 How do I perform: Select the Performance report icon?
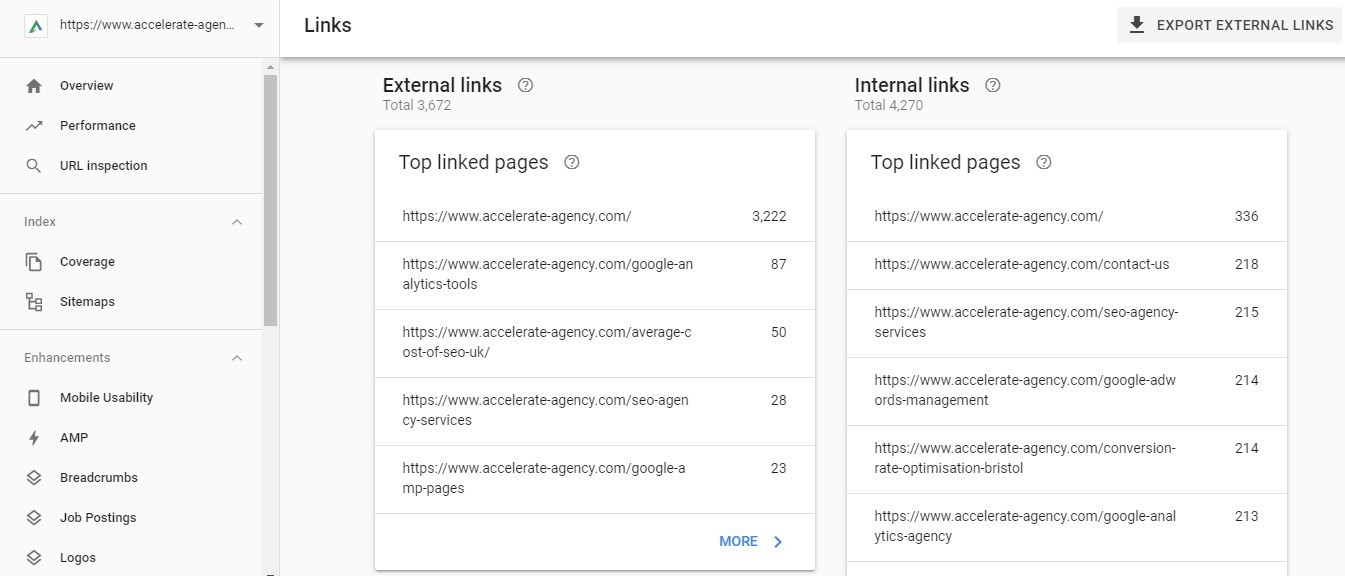tap(36, 125)
